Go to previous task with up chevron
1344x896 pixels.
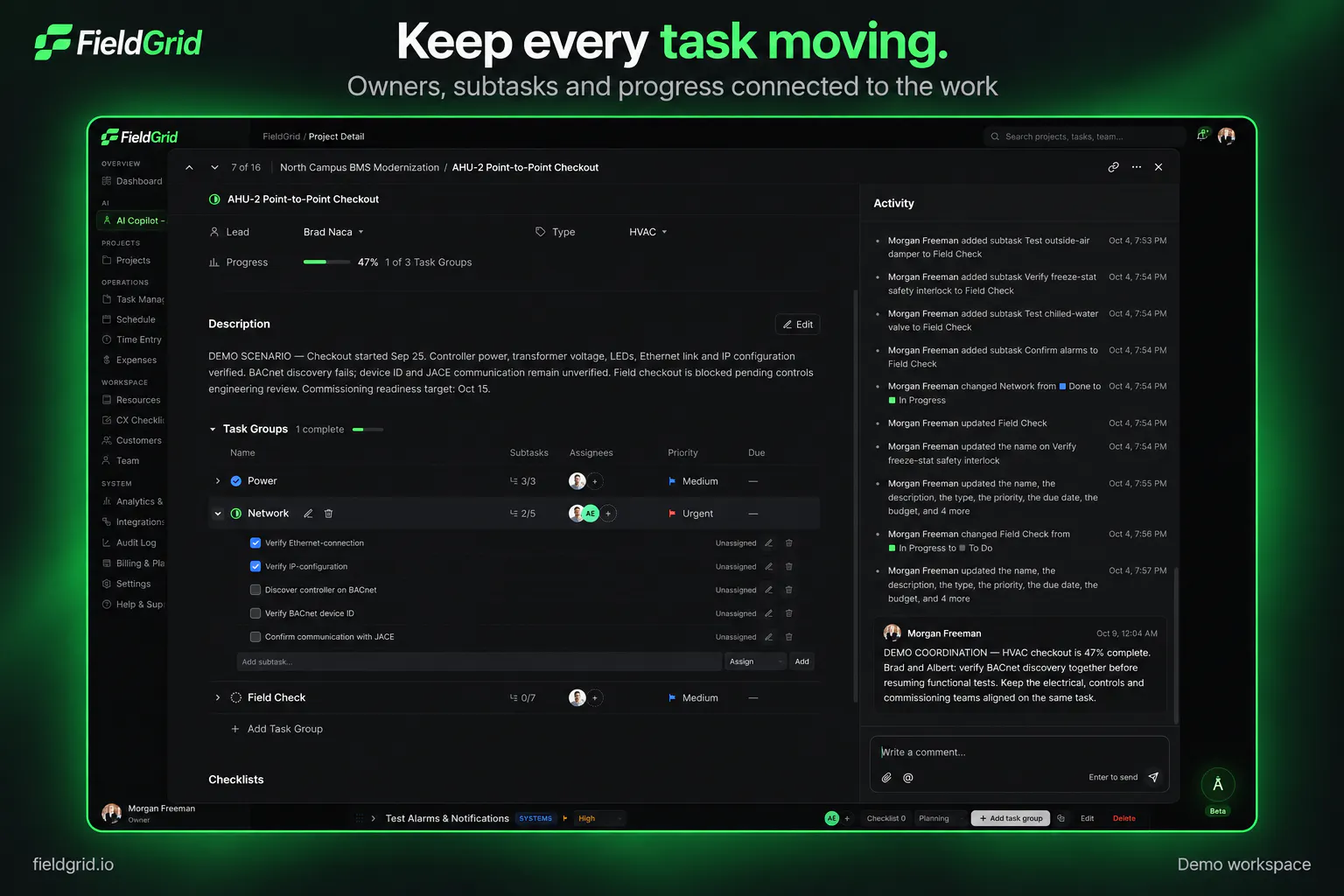pos(189,167)
